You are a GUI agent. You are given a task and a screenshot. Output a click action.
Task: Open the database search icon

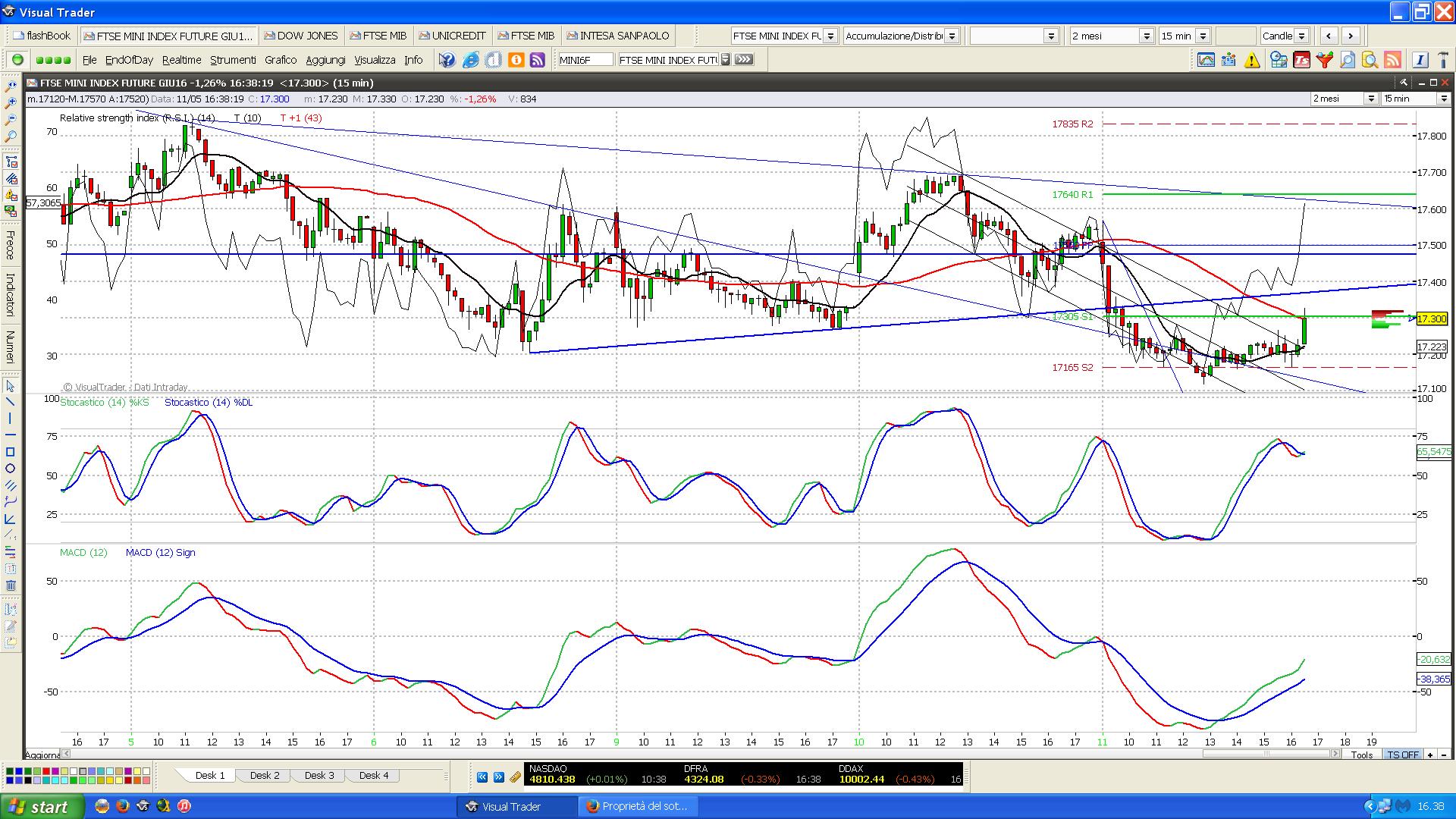point(1370,60)
